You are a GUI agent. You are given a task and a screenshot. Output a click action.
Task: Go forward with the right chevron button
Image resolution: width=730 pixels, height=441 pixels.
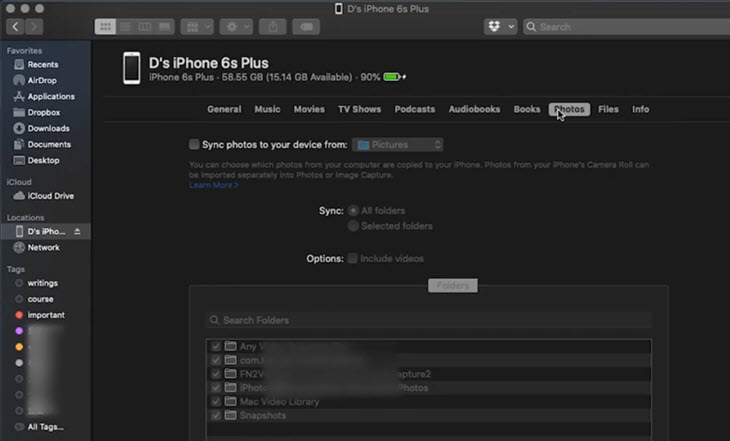pos(34,27)
